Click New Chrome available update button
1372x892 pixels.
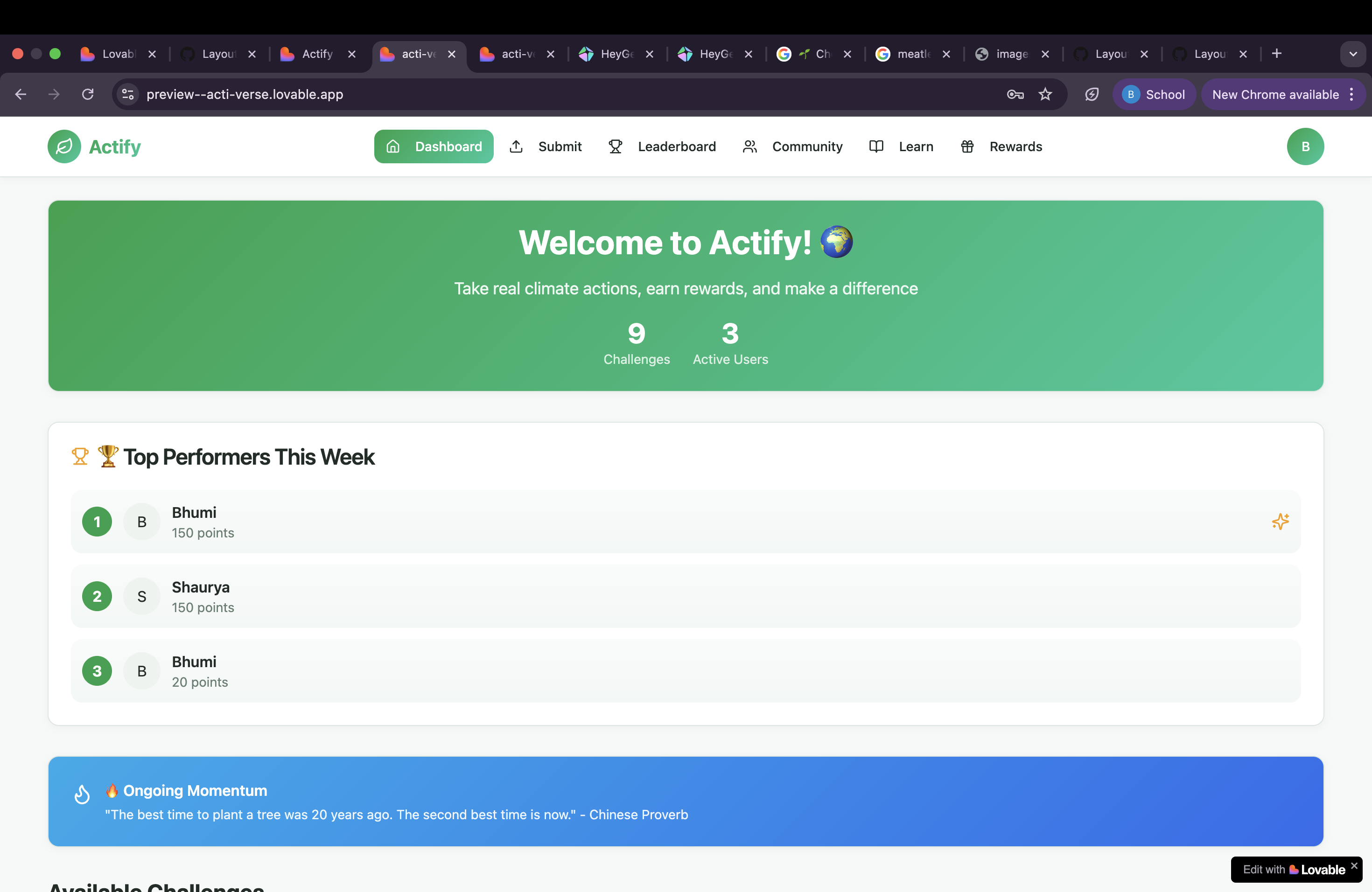[1275, 95]
